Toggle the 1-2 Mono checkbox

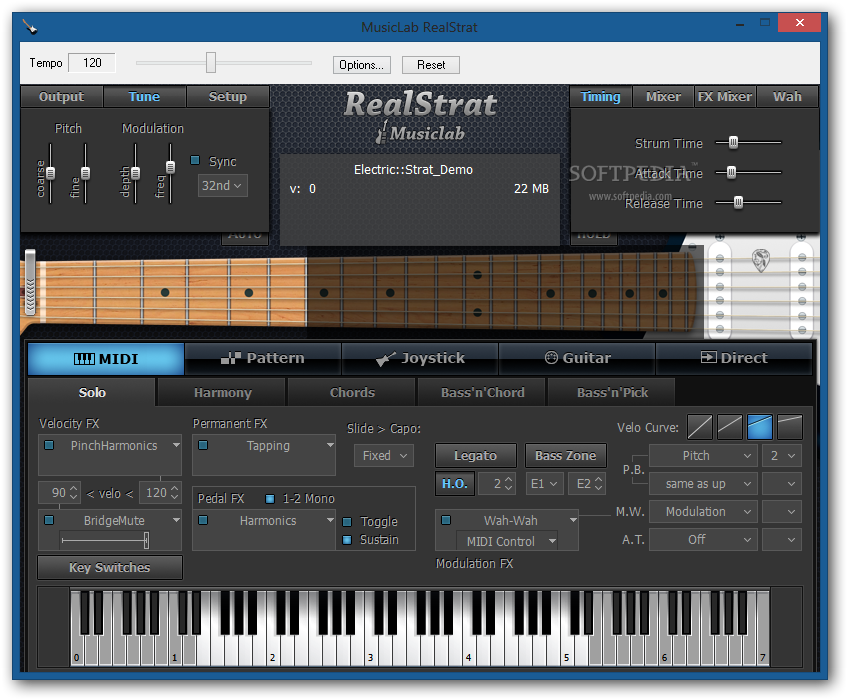click(270, 499)
